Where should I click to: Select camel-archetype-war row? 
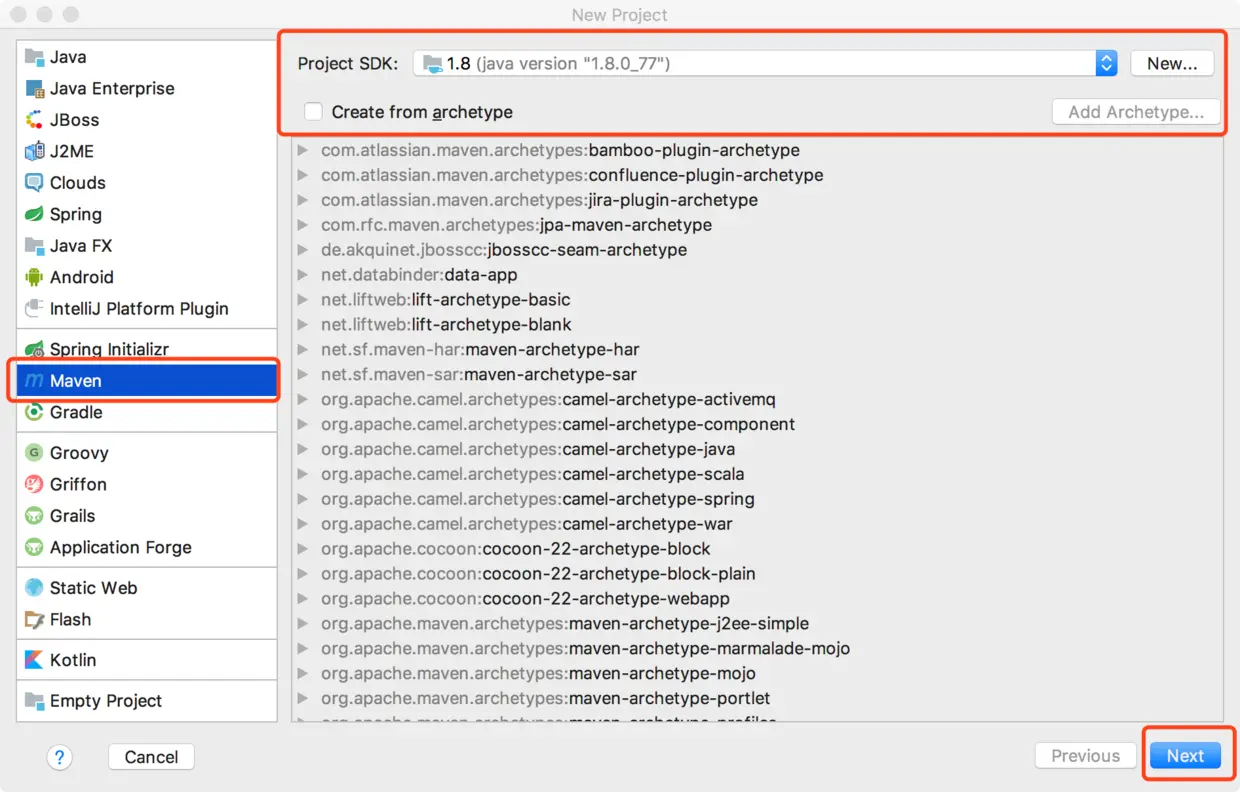click(757, 524)
